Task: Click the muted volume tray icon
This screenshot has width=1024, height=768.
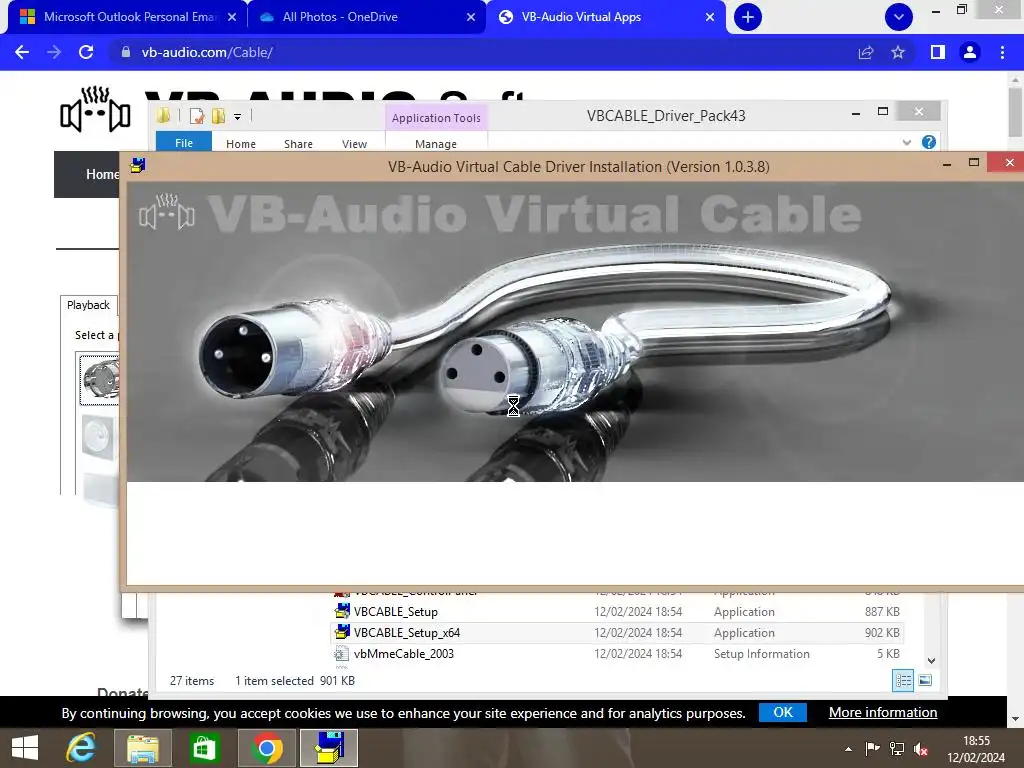Action: pyautogui.click(x=921, y=749)
